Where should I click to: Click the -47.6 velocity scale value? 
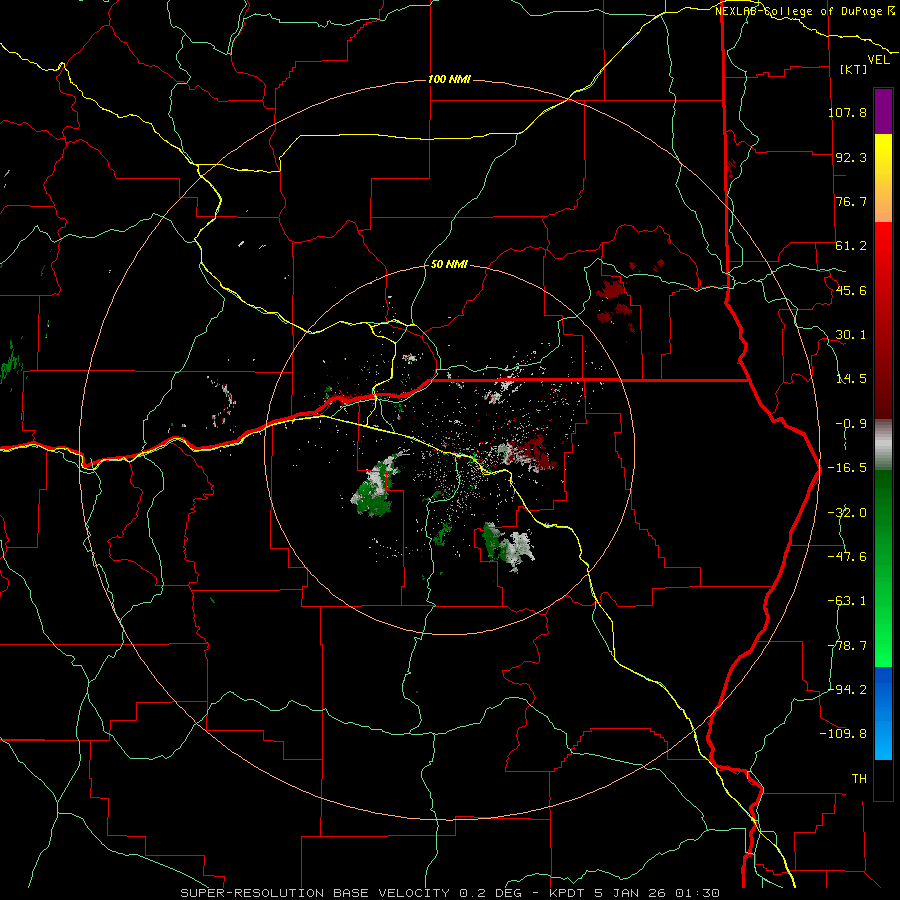click(x=847, y=557)
